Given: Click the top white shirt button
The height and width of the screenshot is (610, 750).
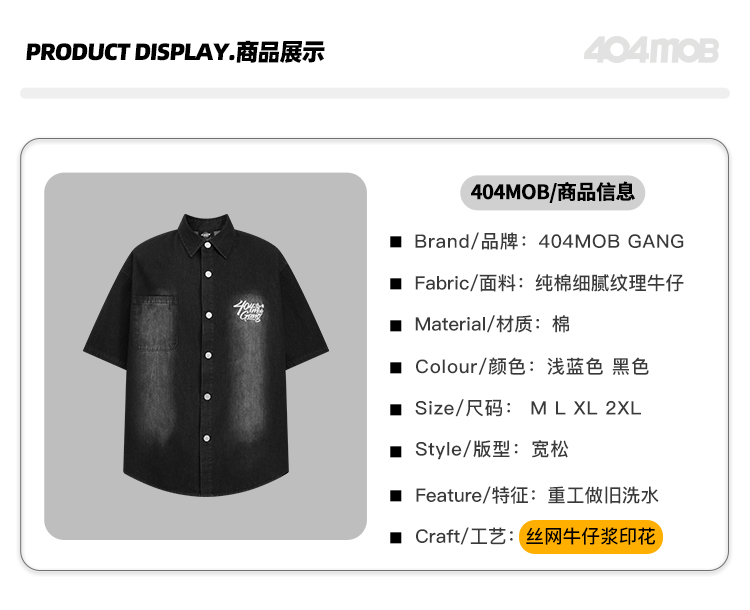Looking at the screenshot, I should point(208,245).
